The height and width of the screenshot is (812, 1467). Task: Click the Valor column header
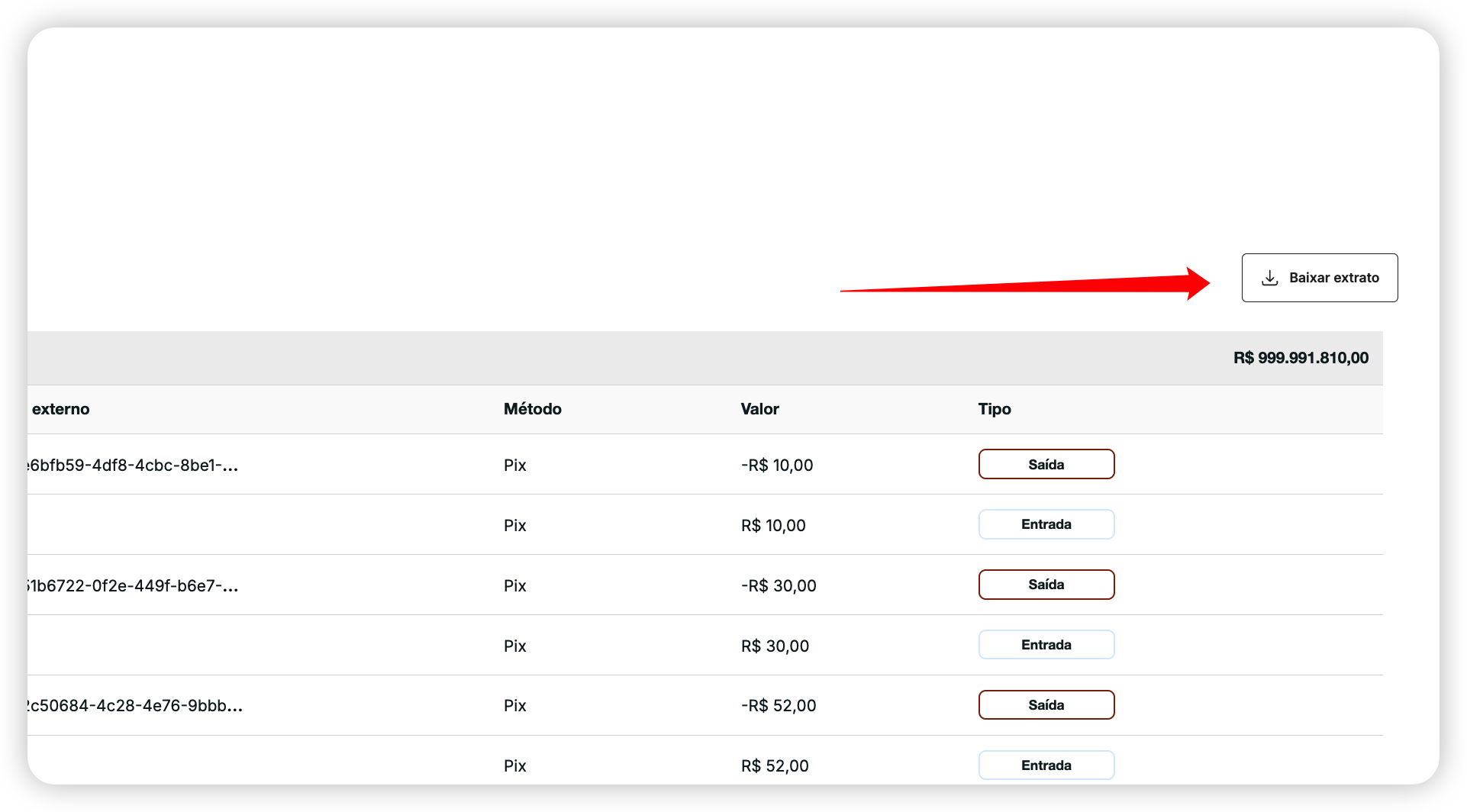click(759, 409)
